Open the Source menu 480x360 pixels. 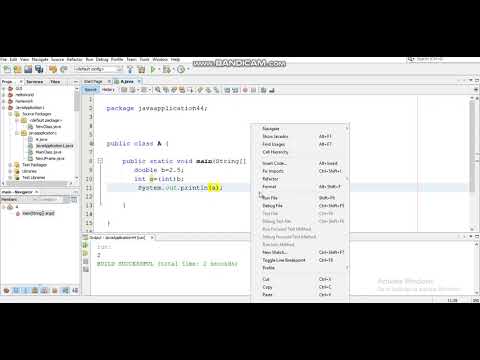(57, 59)
